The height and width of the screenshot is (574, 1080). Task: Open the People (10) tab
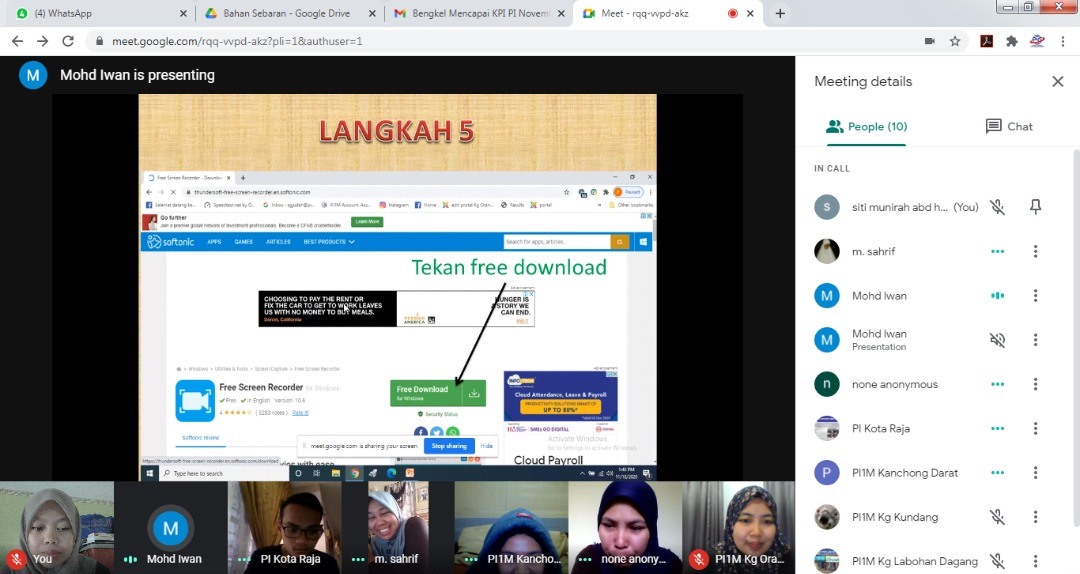tap(866, 127)
